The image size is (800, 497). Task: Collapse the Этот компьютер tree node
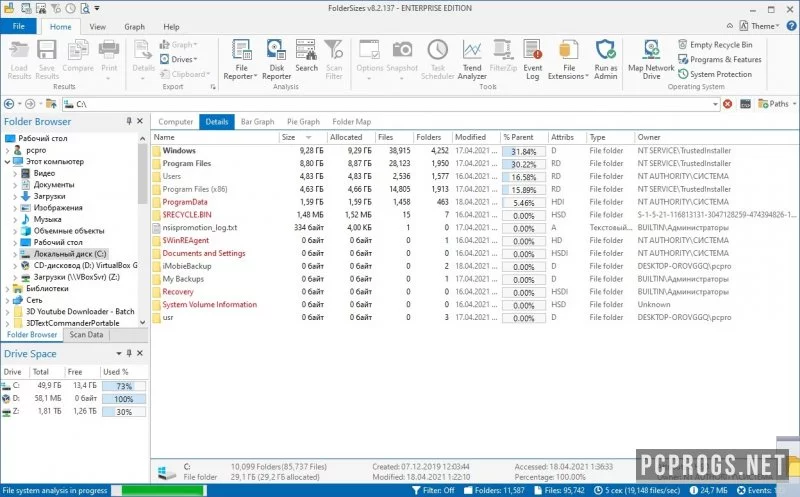[7, 162]
